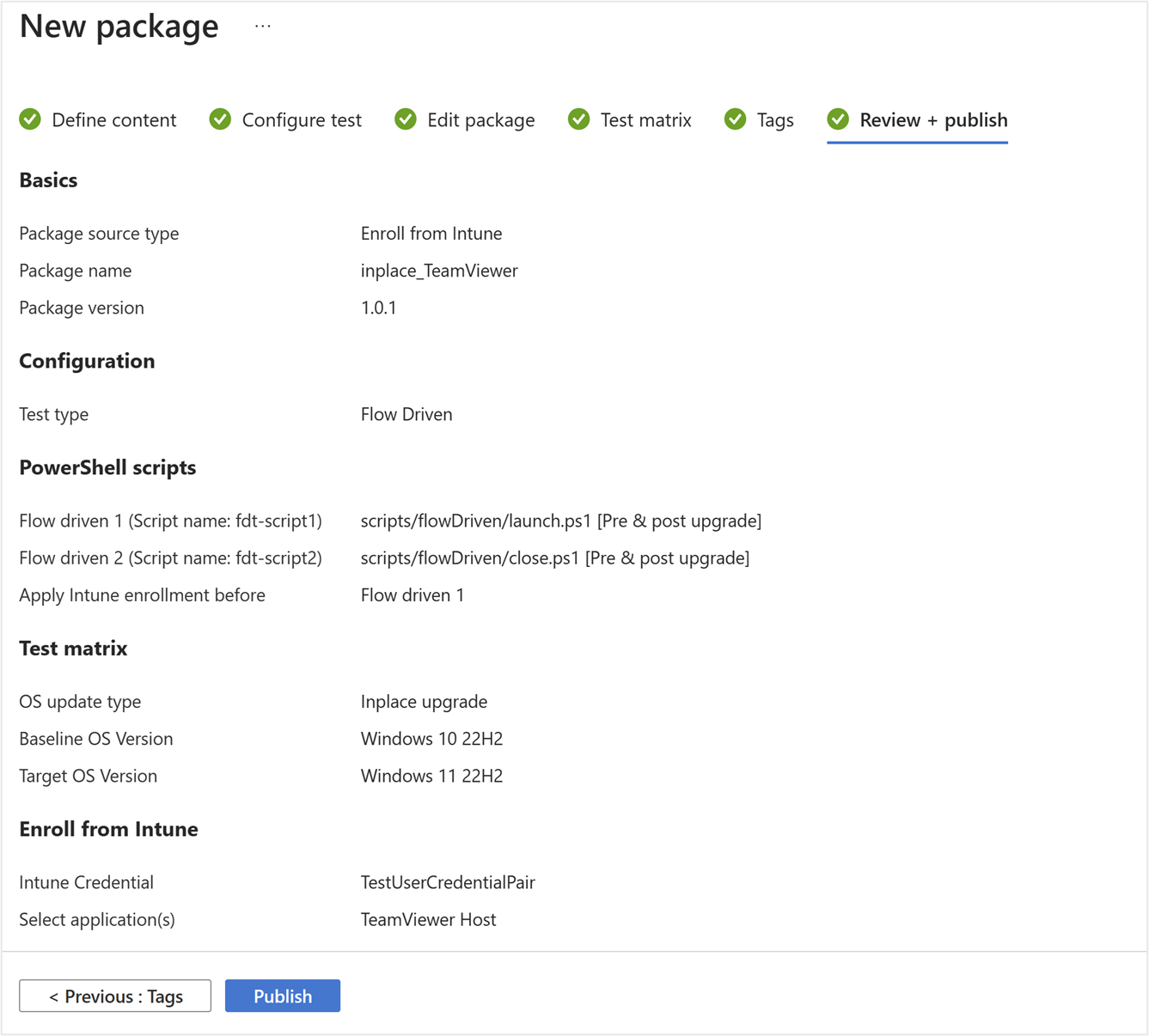The width and height of the screenshot is (1149, 1036).
Task: Select the package name inplace_TeamViewer
Action: point(439,271)
